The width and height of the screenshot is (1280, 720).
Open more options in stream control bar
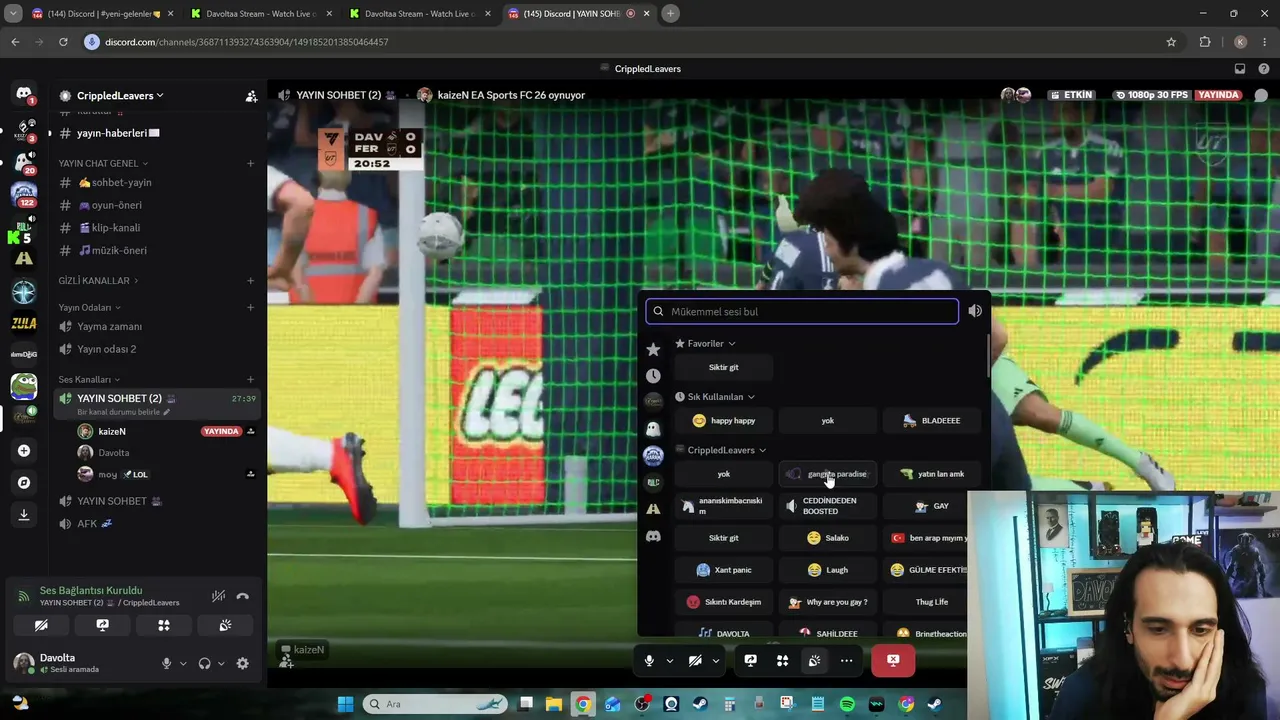tap(847, 660)
